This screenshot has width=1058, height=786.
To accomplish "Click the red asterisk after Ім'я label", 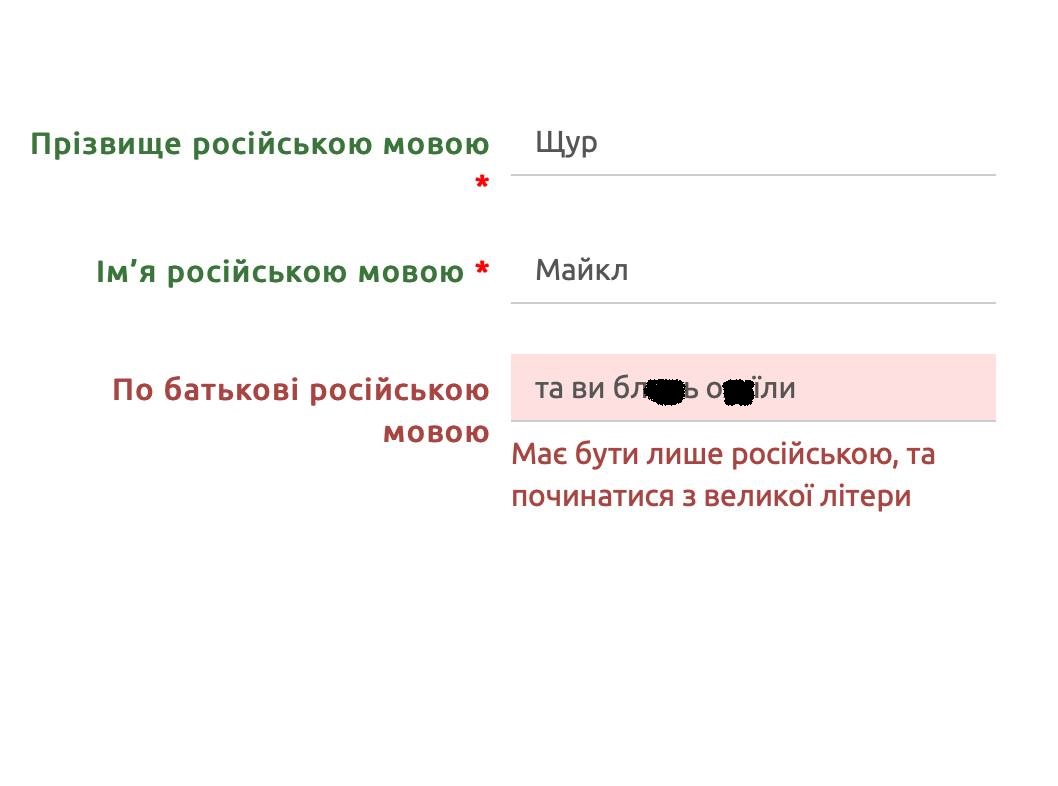I will pos(482,268).
